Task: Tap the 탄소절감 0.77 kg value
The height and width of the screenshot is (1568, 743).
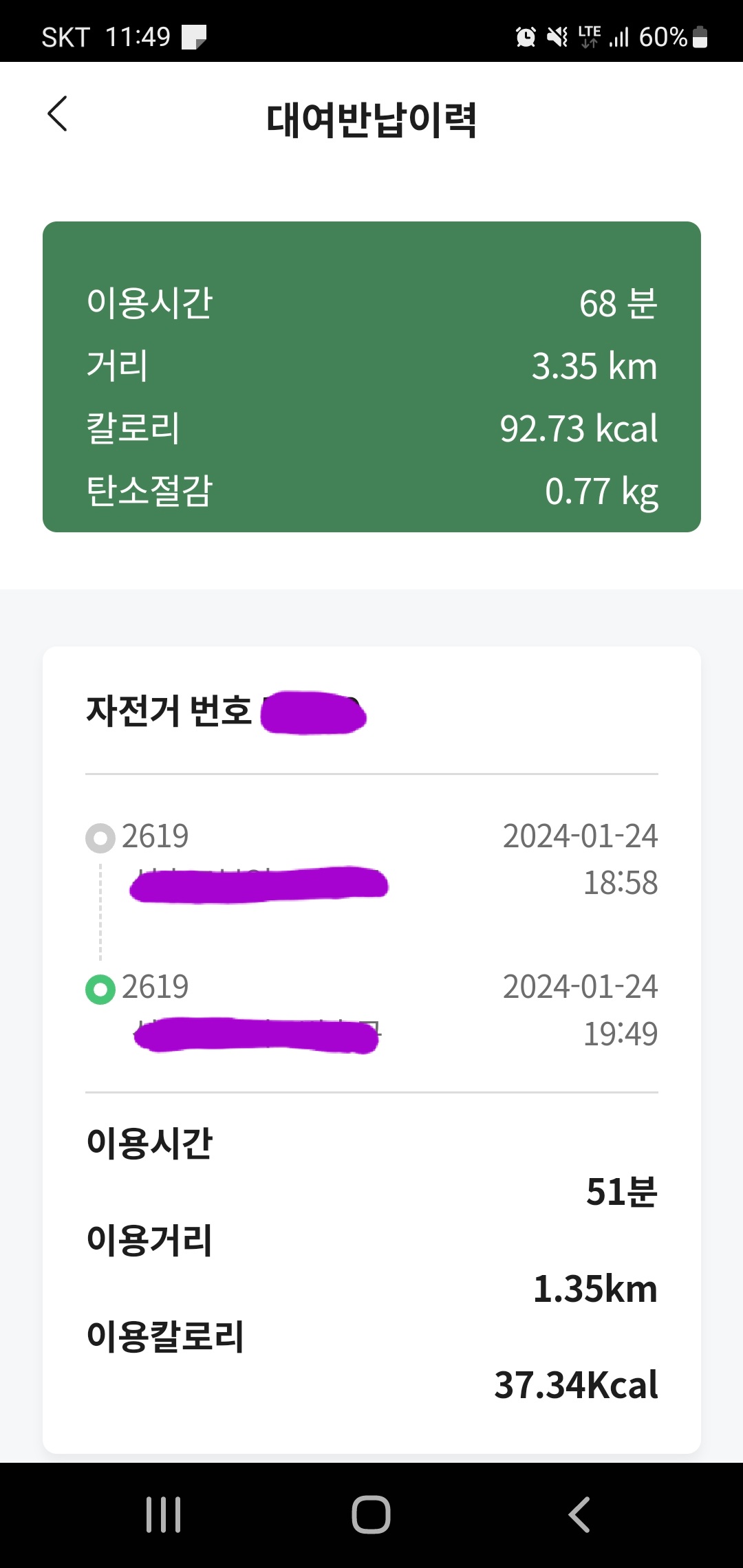Action: (x=601, y=491)
